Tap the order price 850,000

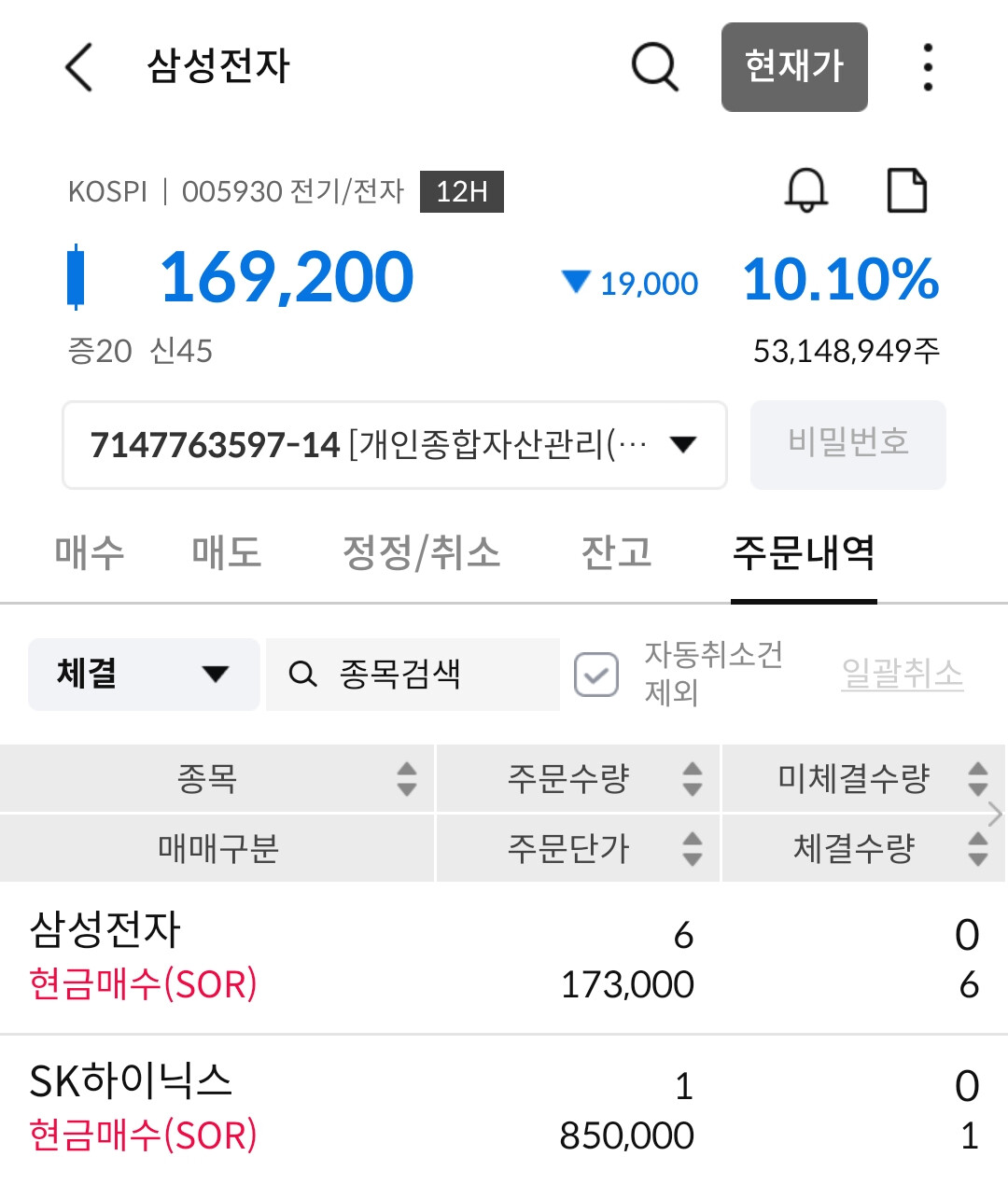click(x=627, y=1135)
